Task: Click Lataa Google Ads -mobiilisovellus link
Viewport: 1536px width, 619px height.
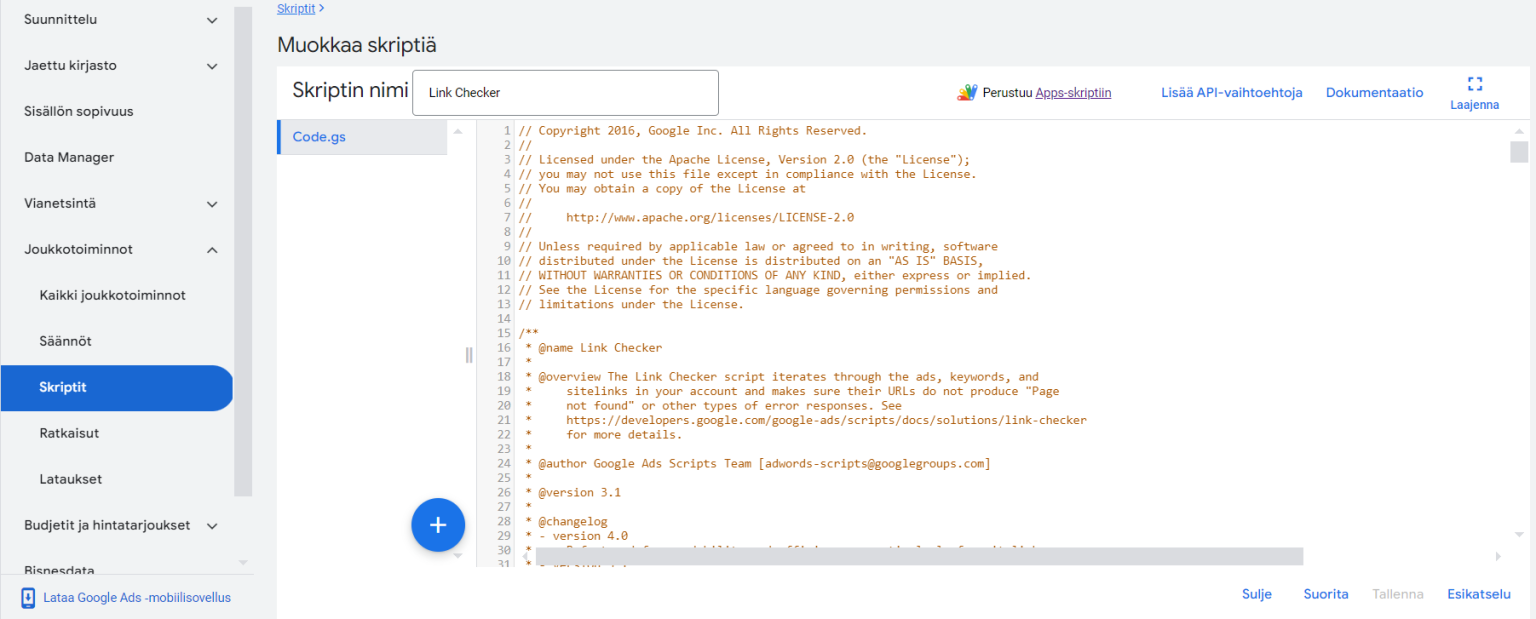Action: (x=137, y=598)
